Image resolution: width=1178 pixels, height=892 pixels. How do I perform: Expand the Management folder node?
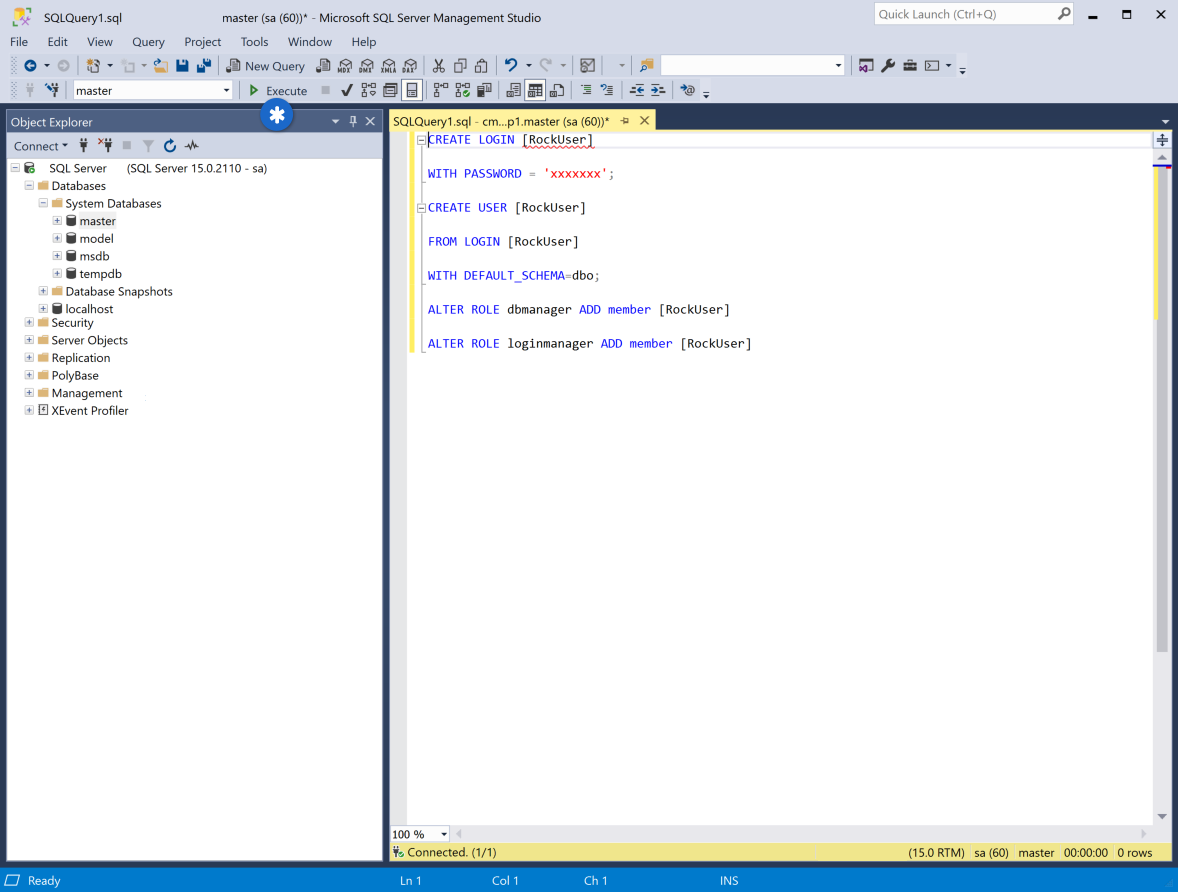pyautogui.click(x=29, y=392)
